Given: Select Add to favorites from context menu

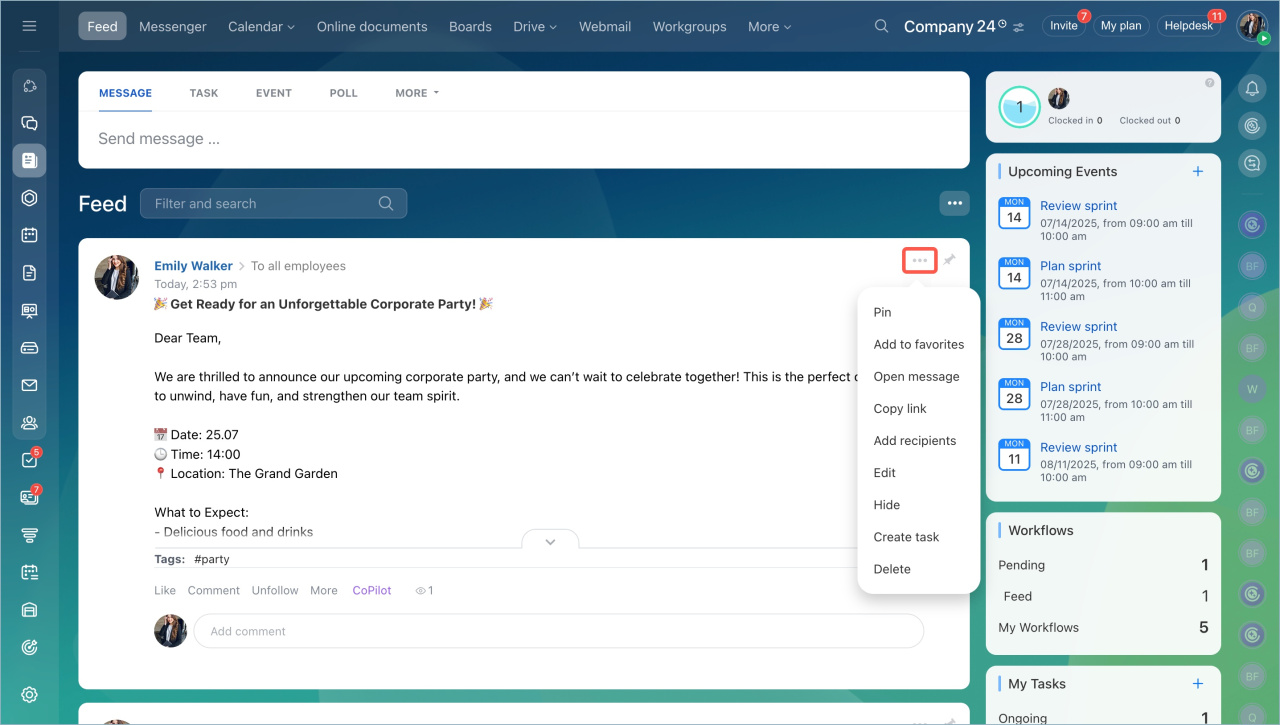Looking at the screenshot, I should pyautogui.click(x=918, y=344).
